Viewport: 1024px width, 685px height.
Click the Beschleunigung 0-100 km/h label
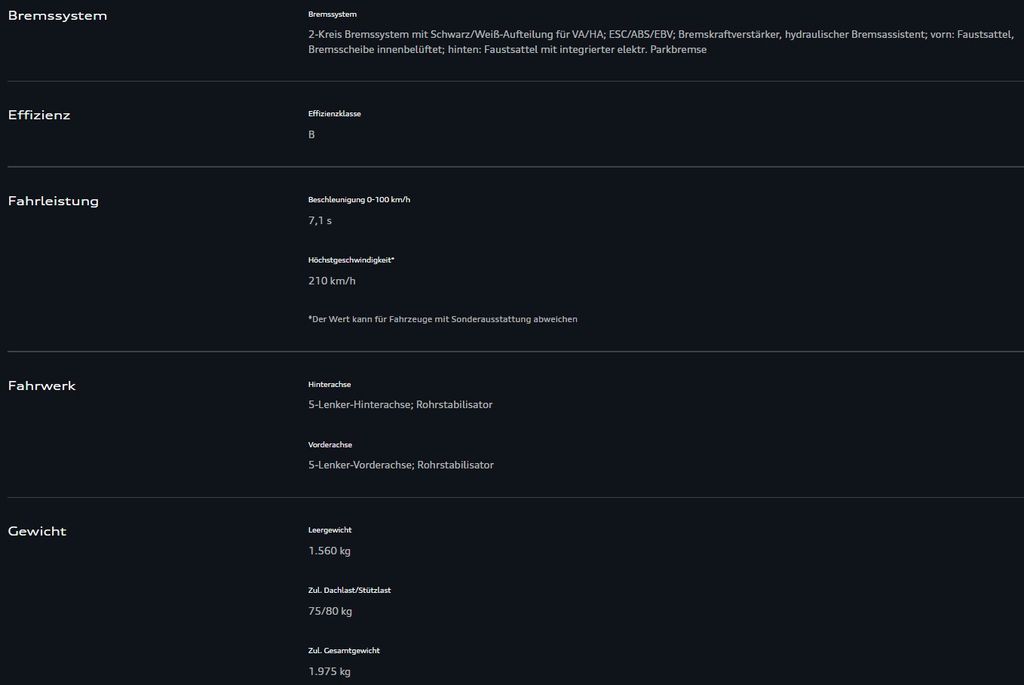pos(359,200)
